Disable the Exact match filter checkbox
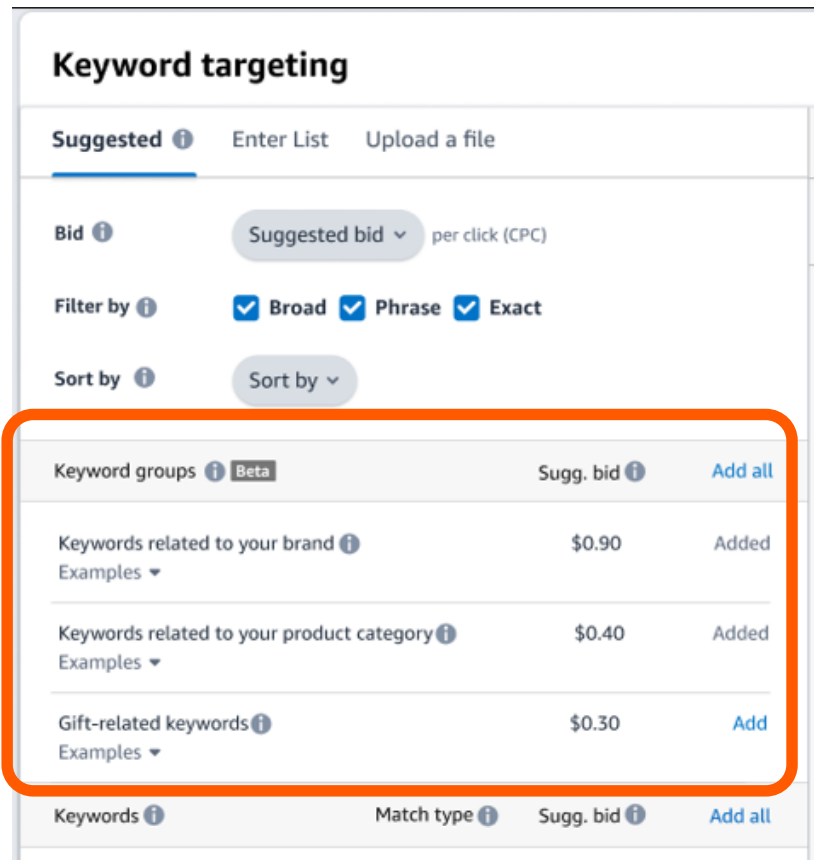Viewport: 827px width, 867px height. (467, 308)
